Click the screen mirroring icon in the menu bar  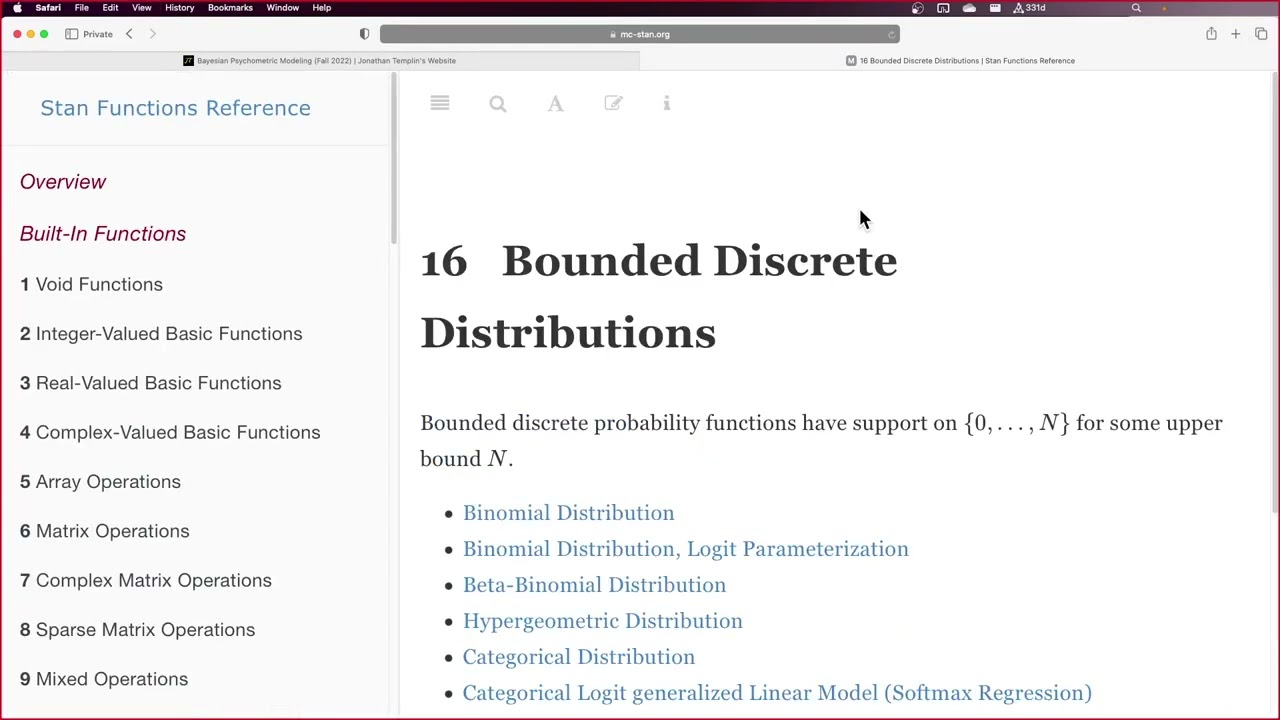pyautogui.click(x=943, y=8)
